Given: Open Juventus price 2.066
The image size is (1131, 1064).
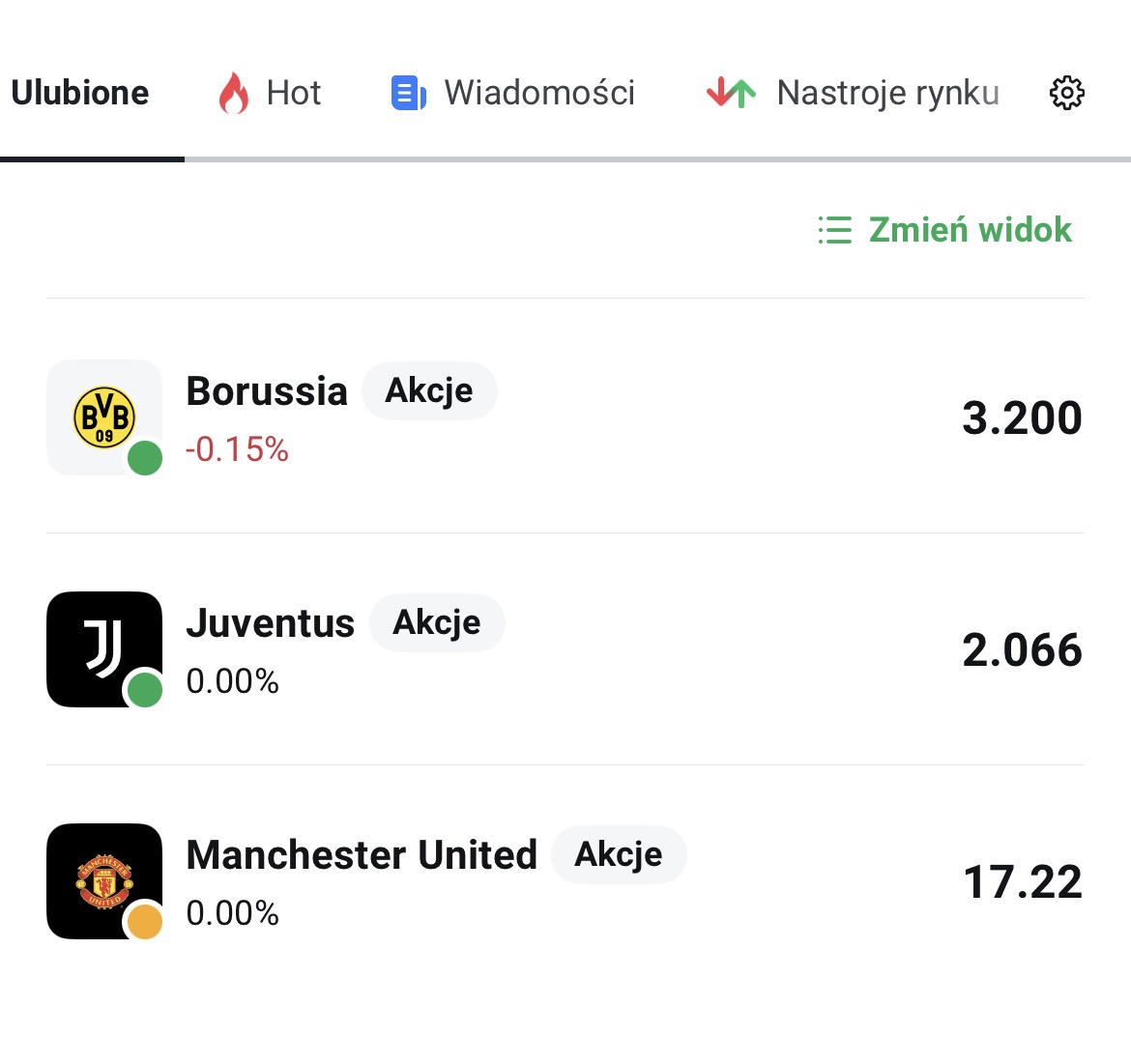Looking at the screenshot, I should (x=1022, y=649).
